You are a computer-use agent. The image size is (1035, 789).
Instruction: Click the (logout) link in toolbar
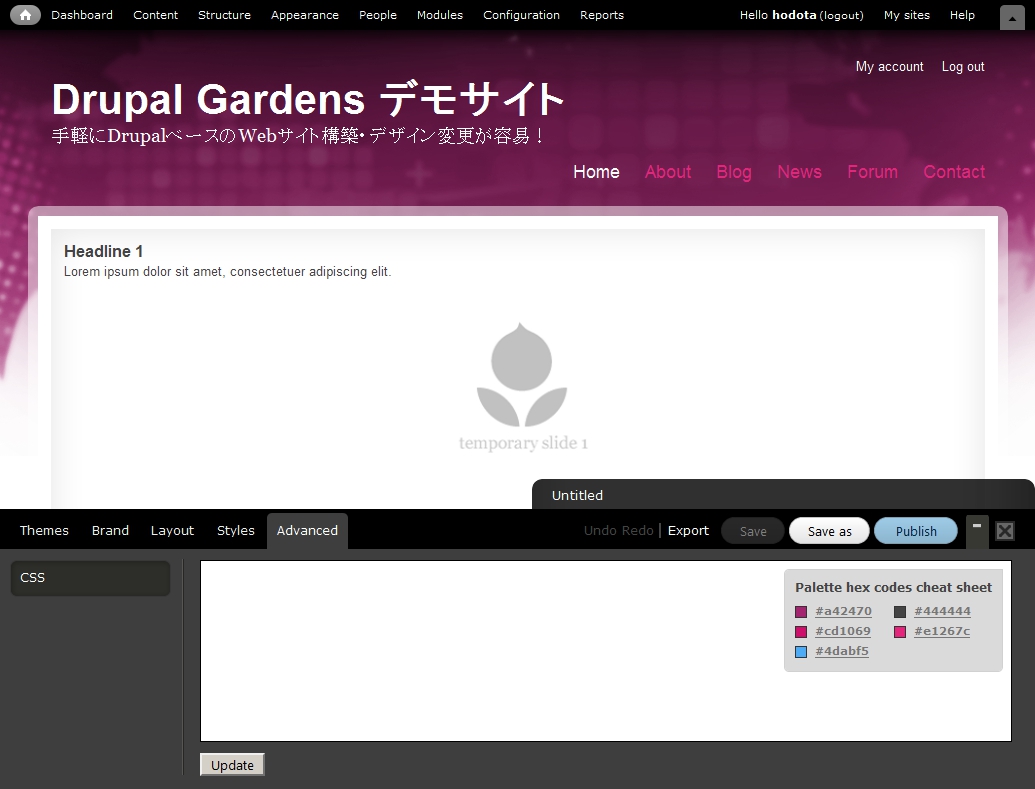click(841, 15)
